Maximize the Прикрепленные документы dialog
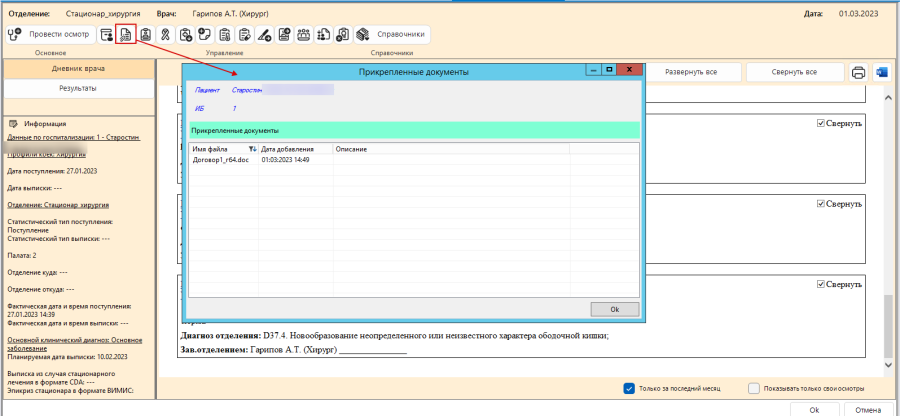The width and height of the screenshot is (900, 416). click(x=609, y=69)
